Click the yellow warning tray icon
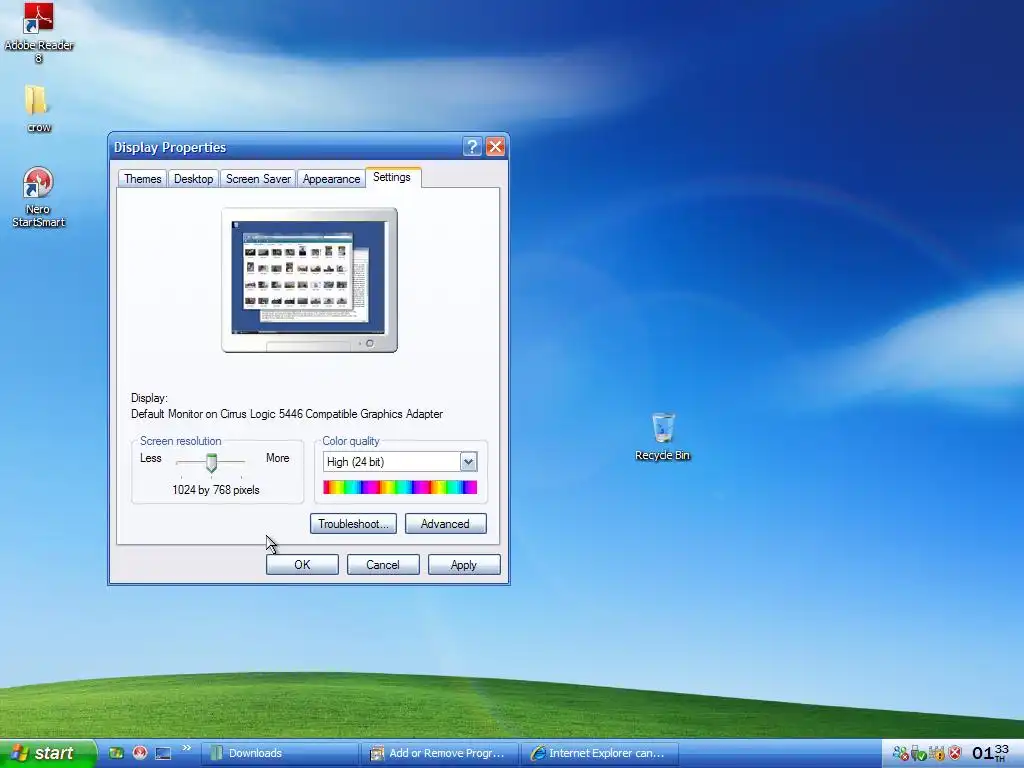The width and height of the screenshot is (1024, 768). (937, 754)
